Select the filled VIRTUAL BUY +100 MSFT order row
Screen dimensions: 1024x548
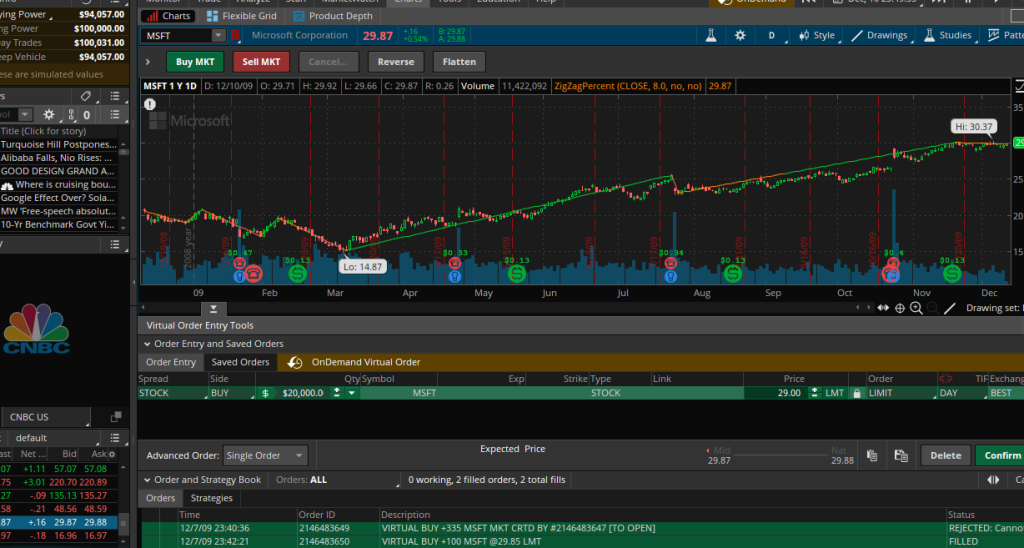[581, 541]
